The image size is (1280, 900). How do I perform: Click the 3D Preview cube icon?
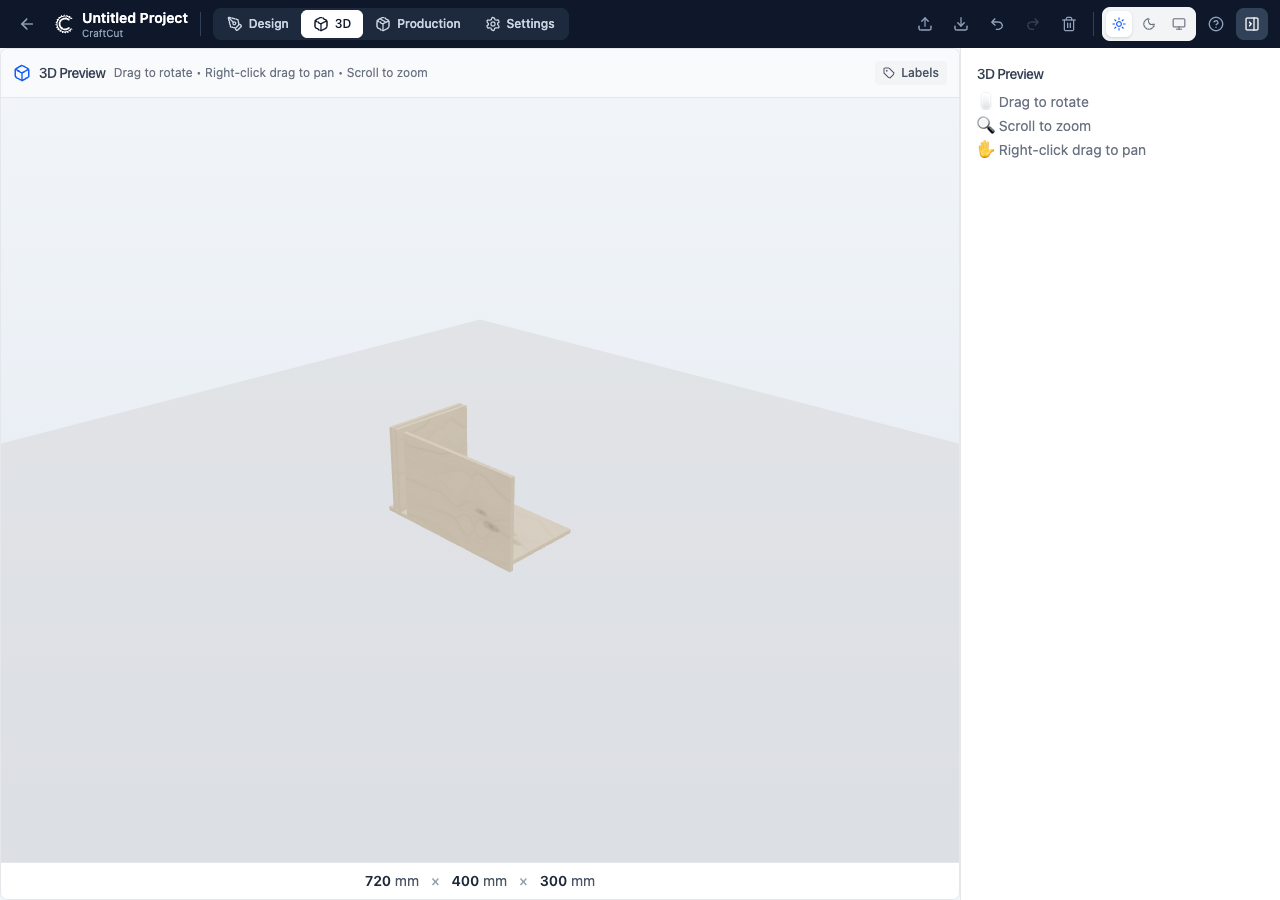click(21, 72)
